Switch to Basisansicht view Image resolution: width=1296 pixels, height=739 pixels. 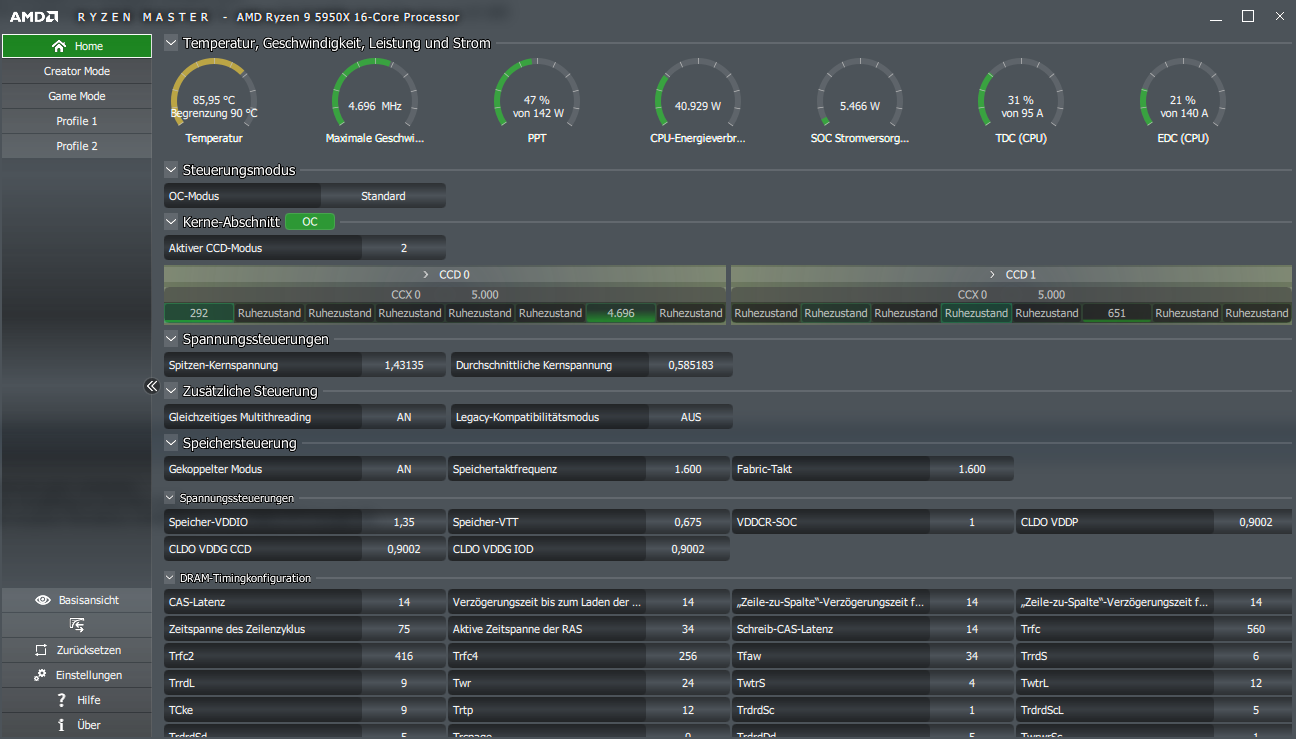pyautogui.click(x=77, y=600)
